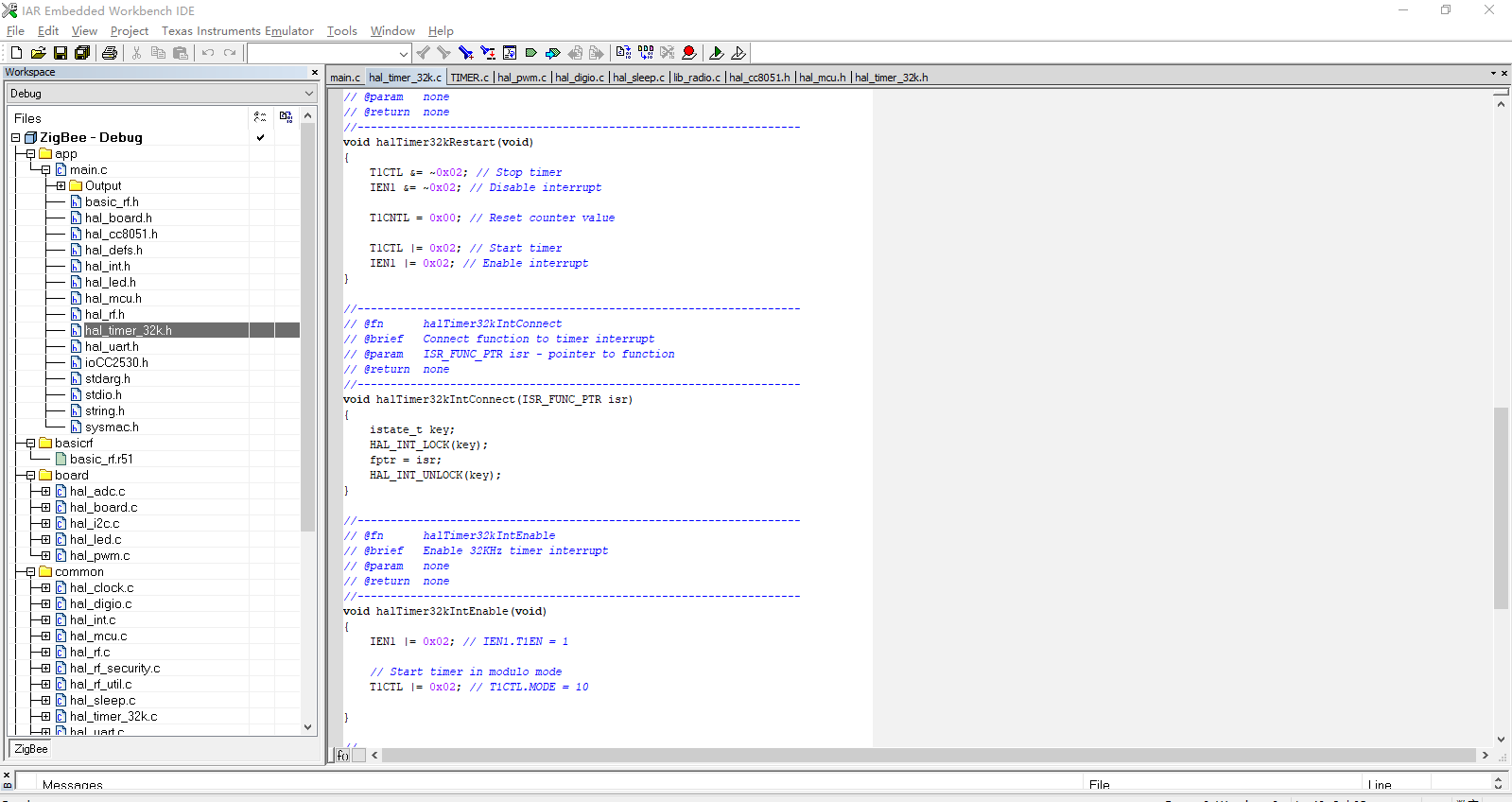Image resolution: width=1512 pixels, height=802 pixels.
Task: Select the ZigBee workspace tab at the bottom
Action: (x=31, y=749)
